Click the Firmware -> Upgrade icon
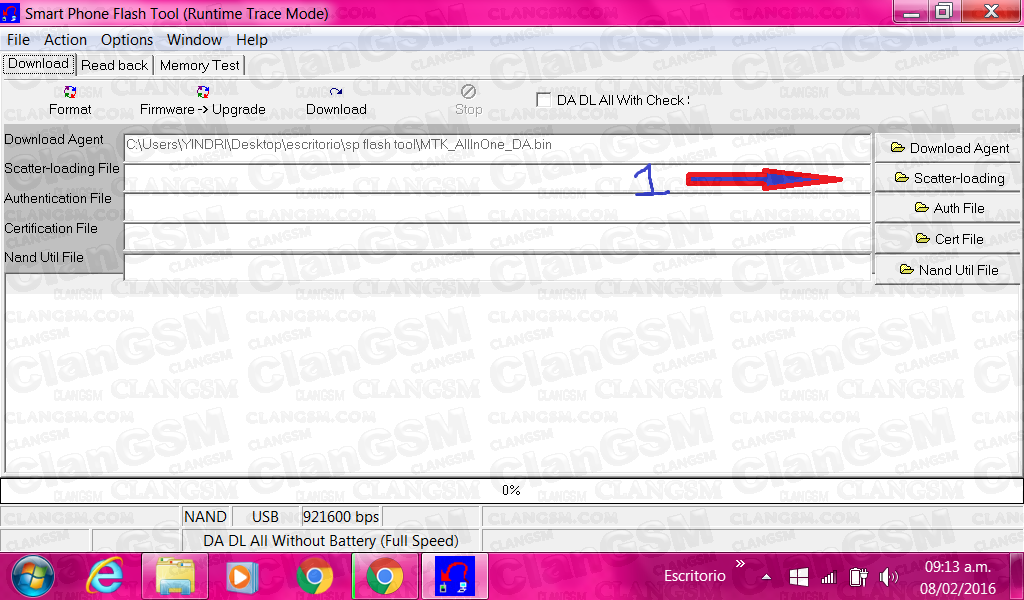The height and width of the screenshot is (600, 1024). click(203, 92)
